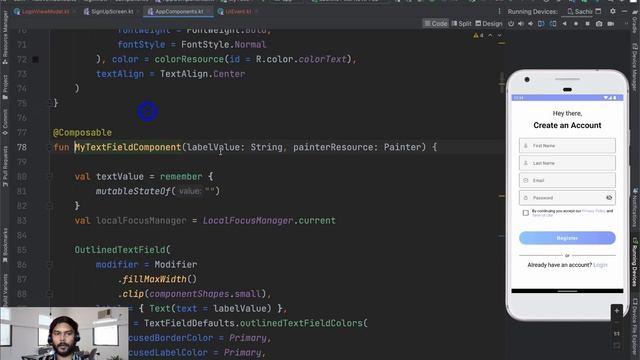Select the Sachi device tab
This screenshot has width=640, height=360.
pyautogui.click(x=580, y=11)
